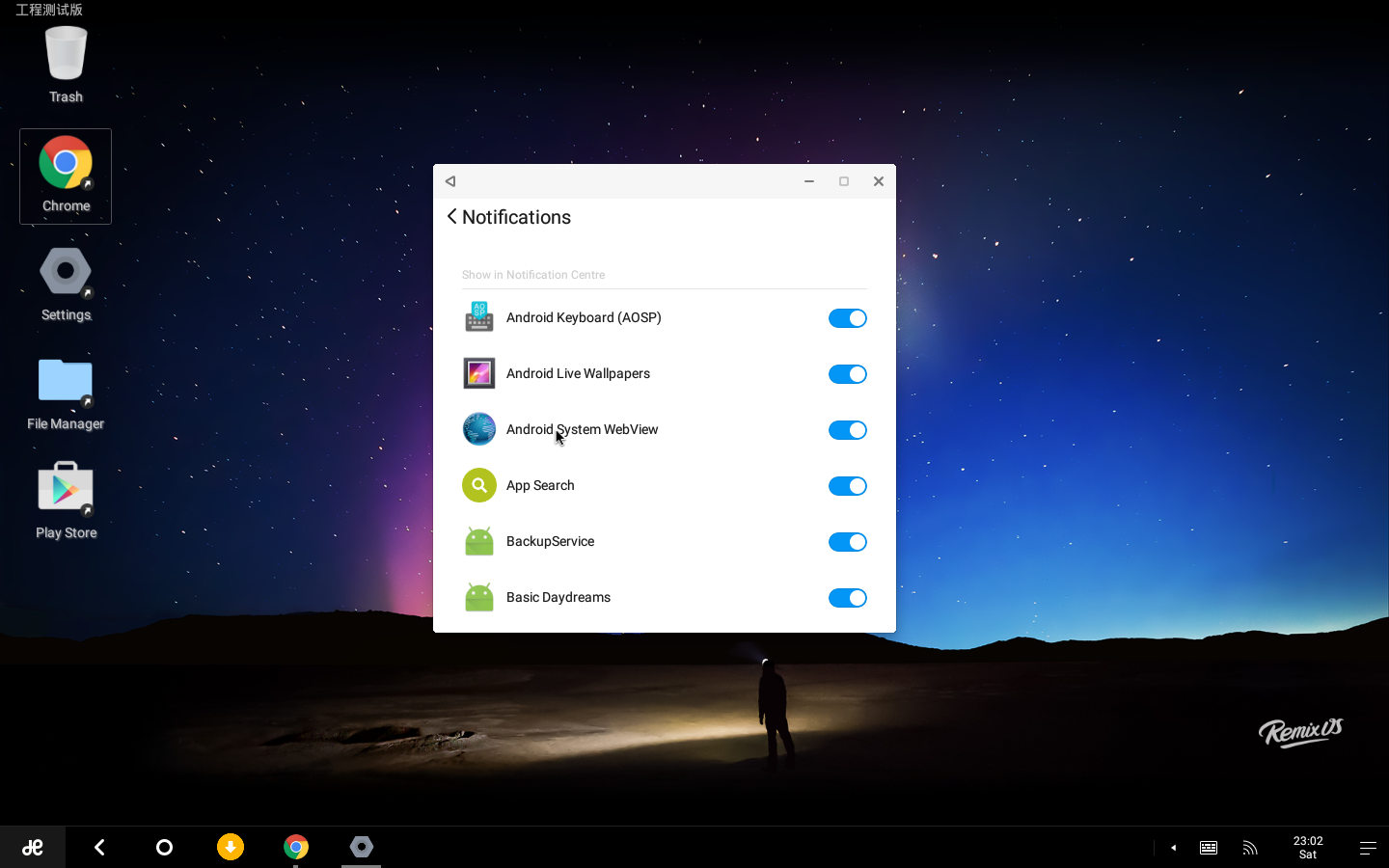Click the window title bar back triangle

(x=450, y=181)
